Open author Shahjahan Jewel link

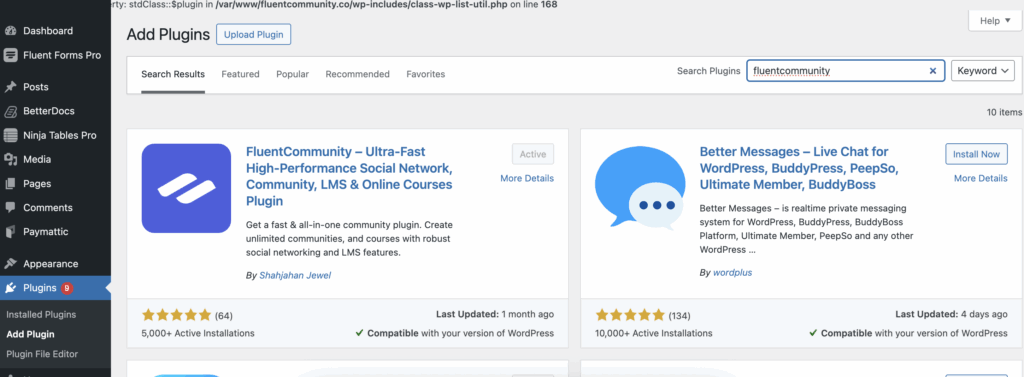point(295,276)
